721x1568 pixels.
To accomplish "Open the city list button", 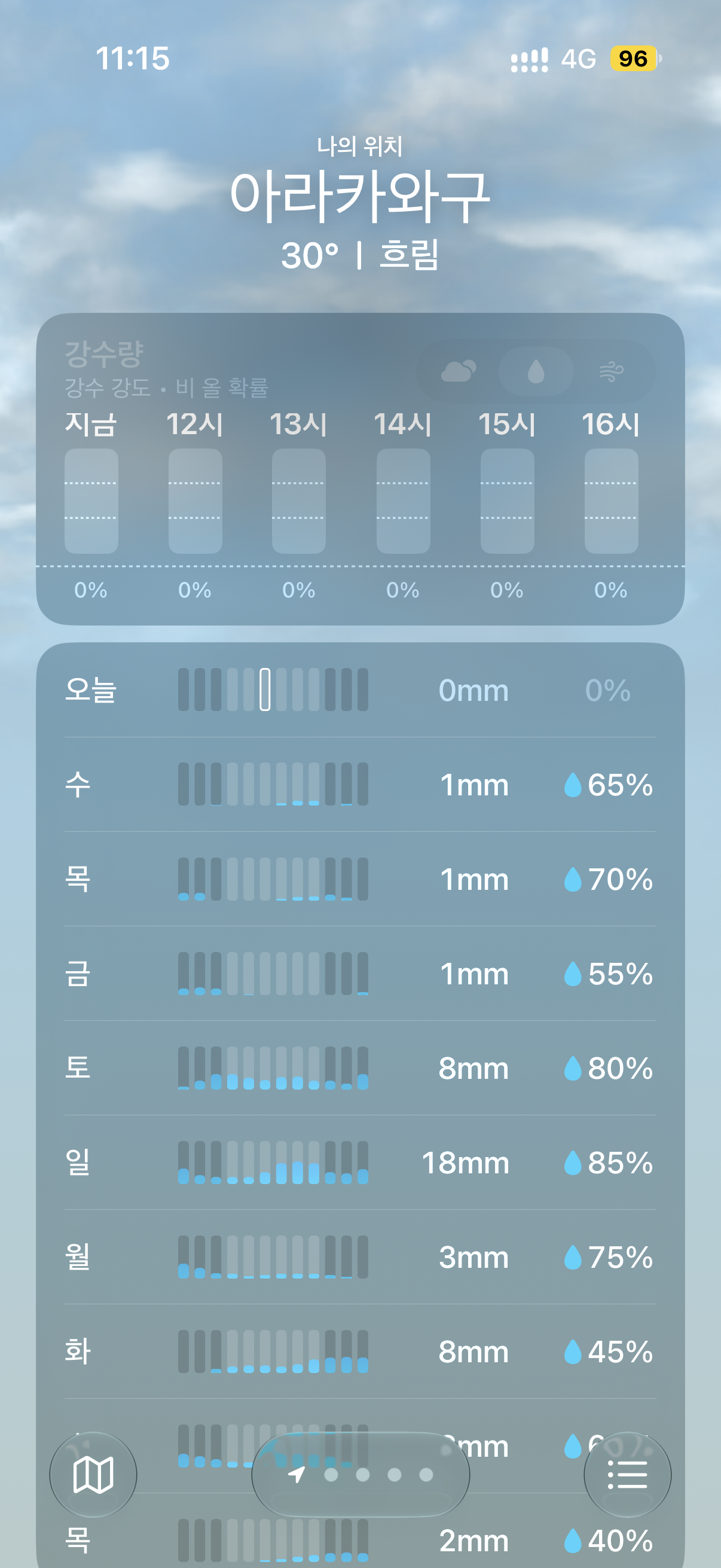I will click(x=627, y=1474).
